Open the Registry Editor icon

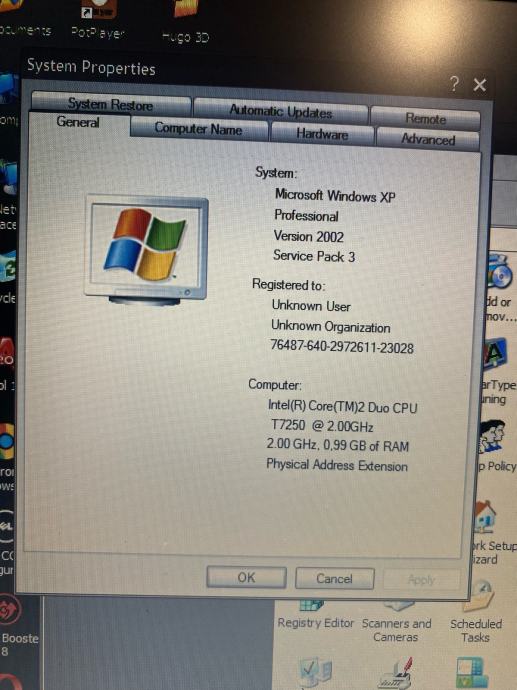pos(315,616)
